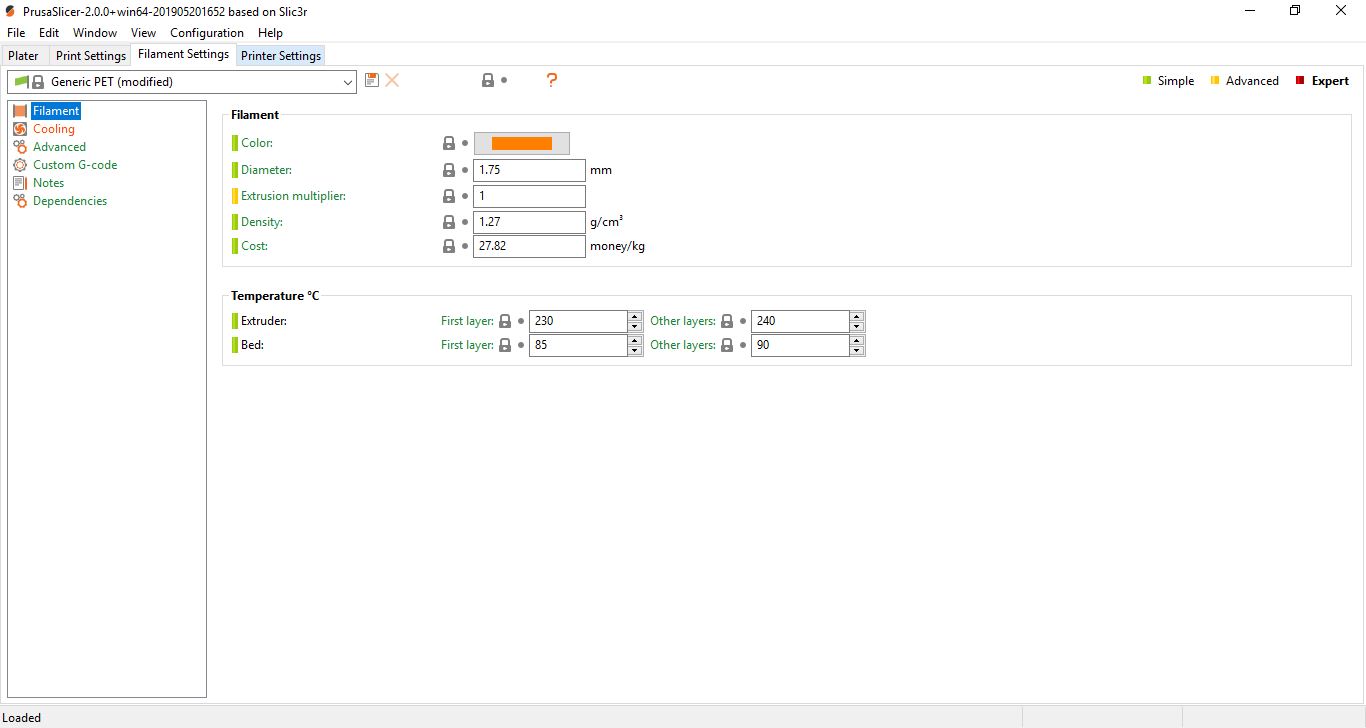Click the lock icon in the Color row
Viewport: 1366px width, 728px height.
pos(449,143)
